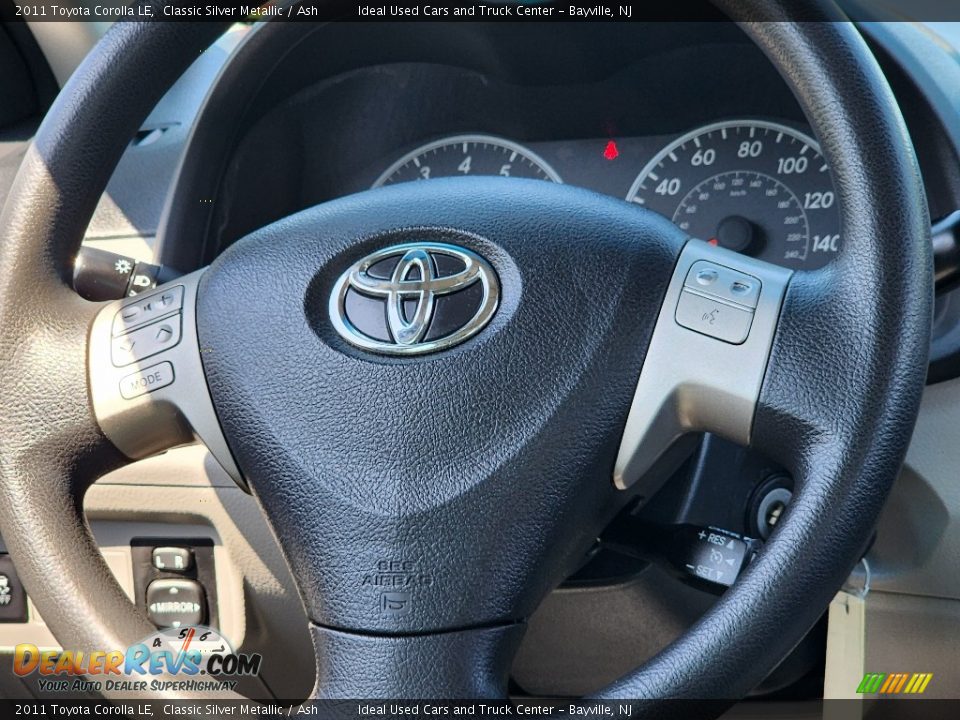Click the 4 mark on the tachometer
Viewport: 960px width, 720px height.
464,165
